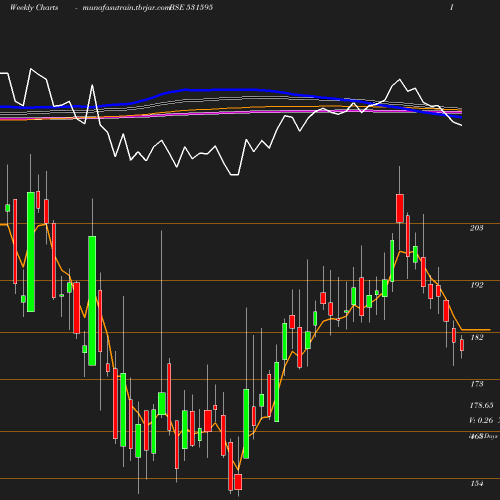Click the 'munafasutra.tbrjar.com' site label
The height and width of the screenshot is (500, 500).
point(127,8)
